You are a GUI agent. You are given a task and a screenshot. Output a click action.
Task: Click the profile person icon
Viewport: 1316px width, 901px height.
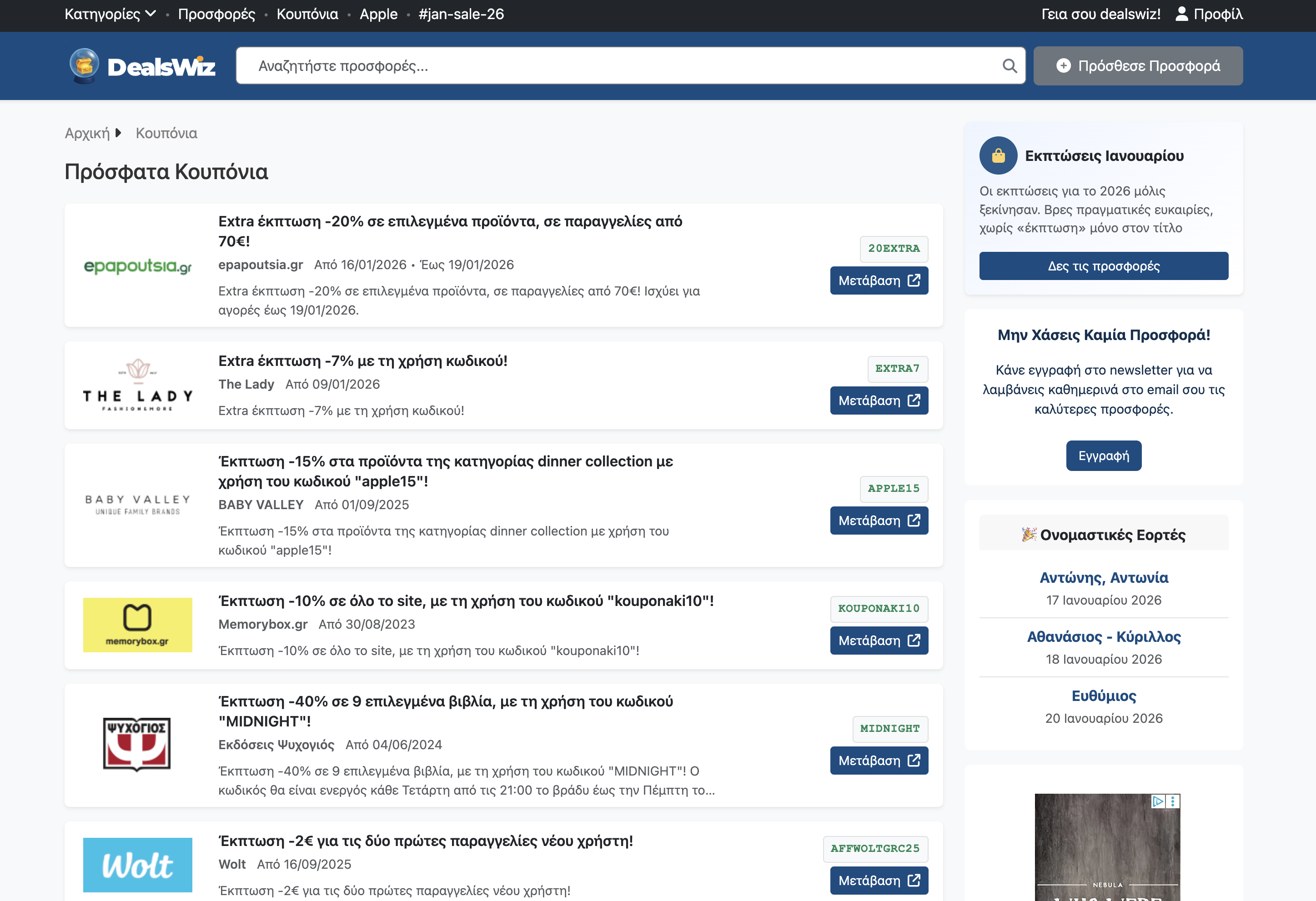tap(1182, 15)
